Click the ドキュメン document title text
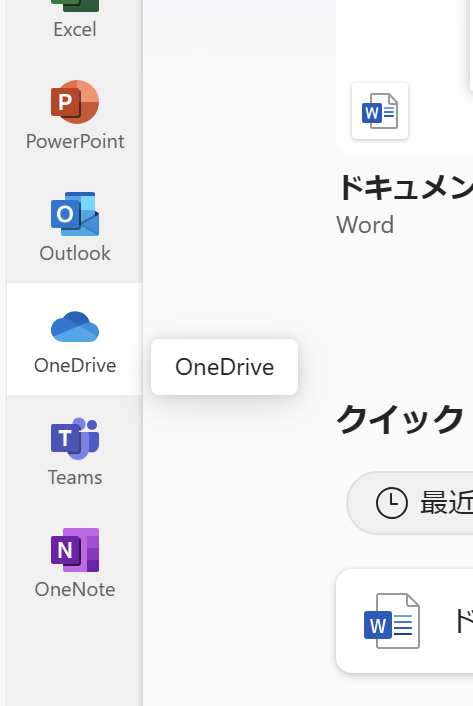 pyautogui.click(x=405, y=187)
